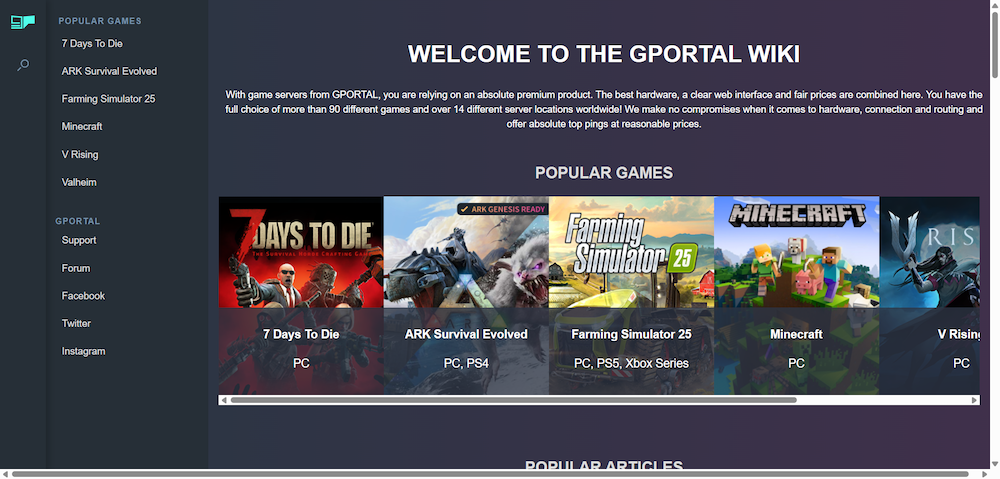Click PC, PS5, Xbox Series platform text
The image size is (1000, 479).
point(631,363)
